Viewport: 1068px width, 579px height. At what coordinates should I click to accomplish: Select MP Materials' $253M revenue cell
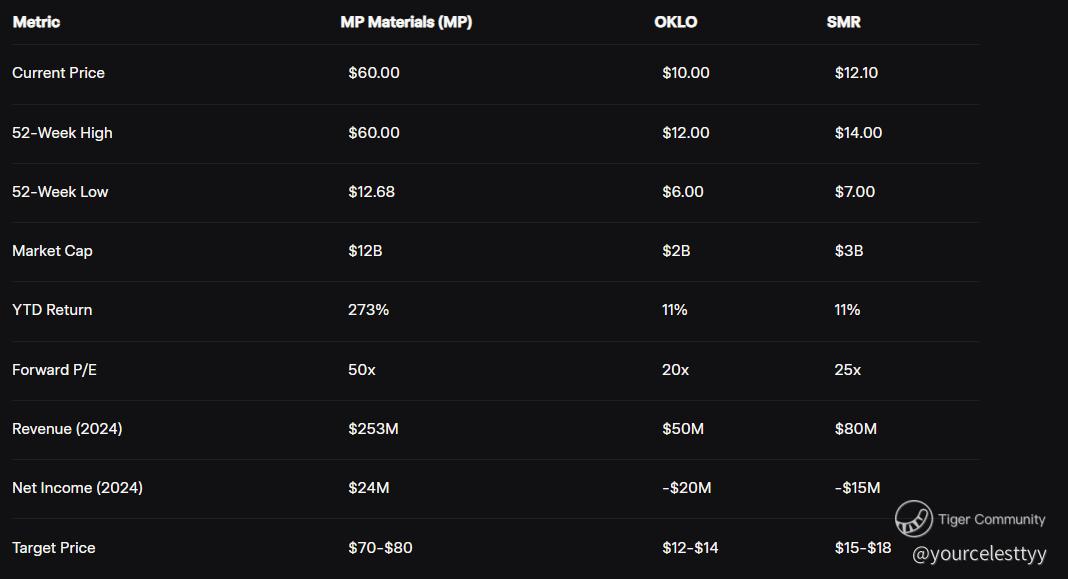(x=374, y=429)
